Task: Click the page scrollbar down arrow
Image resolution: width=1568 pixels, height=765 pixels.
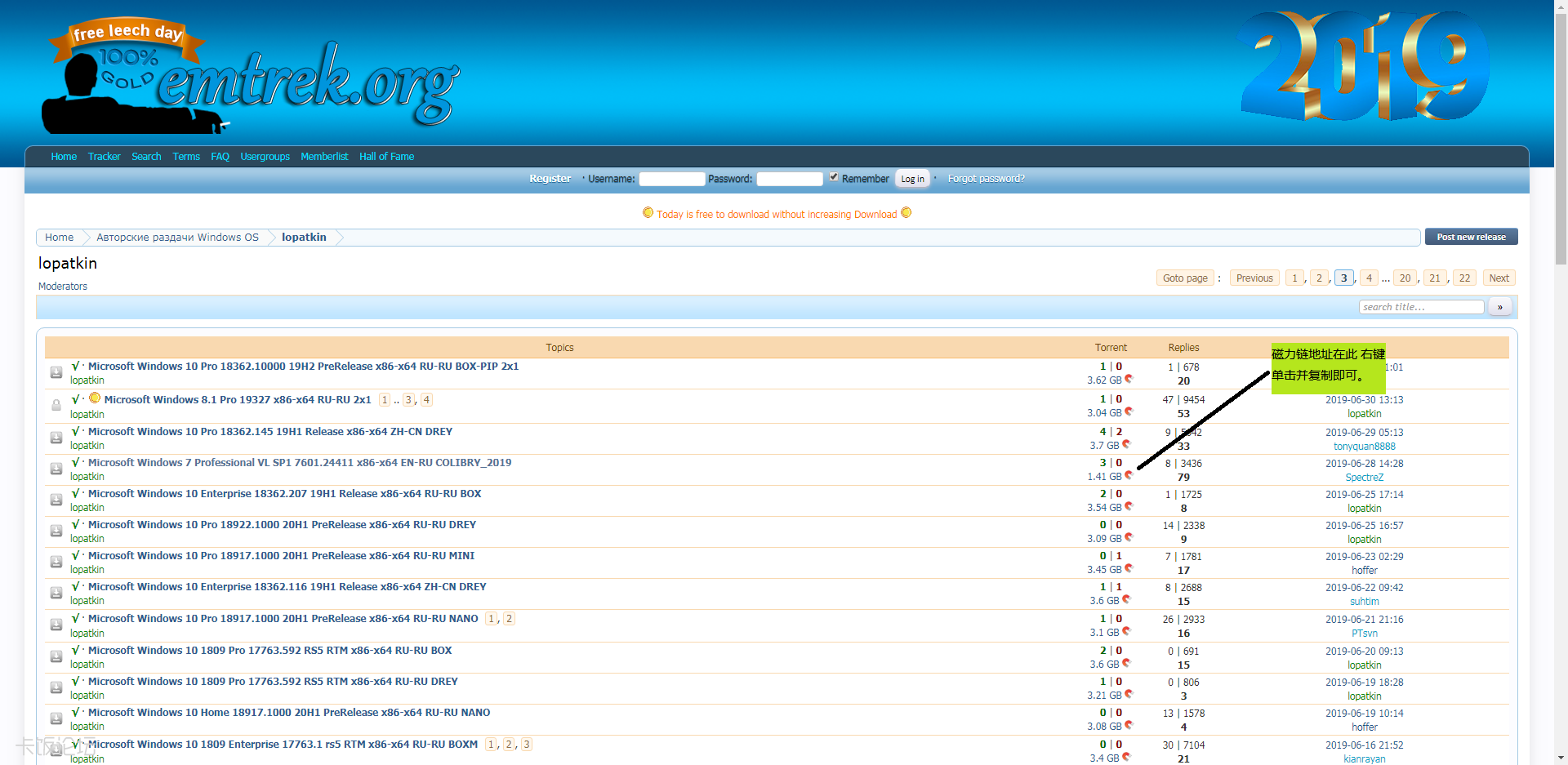Action: pos(1561,758)
